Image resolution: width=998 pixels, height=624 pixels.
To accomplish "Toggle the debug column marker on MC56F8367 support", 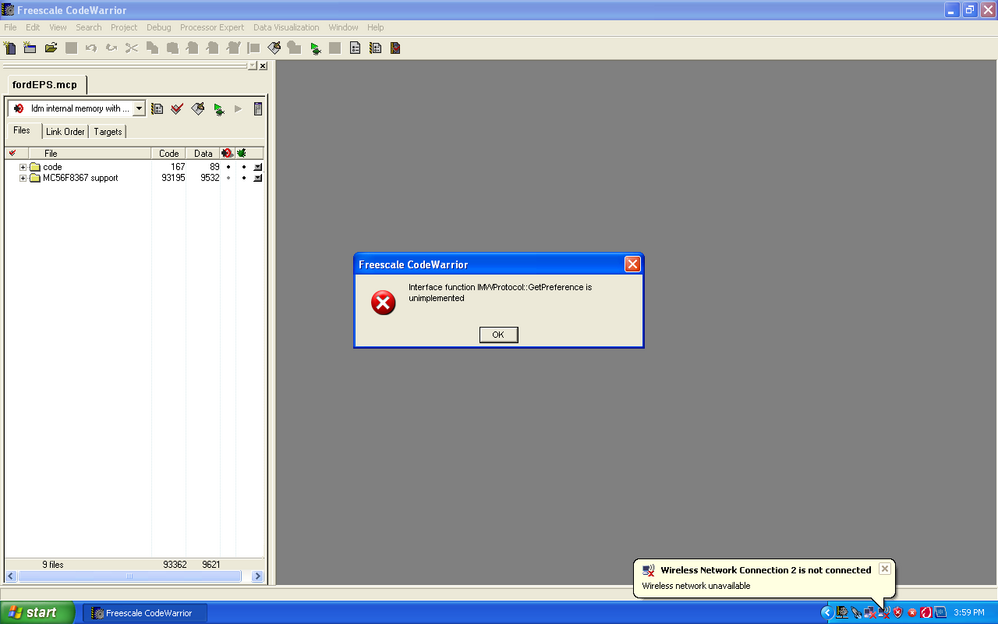I will coord(227,177).
